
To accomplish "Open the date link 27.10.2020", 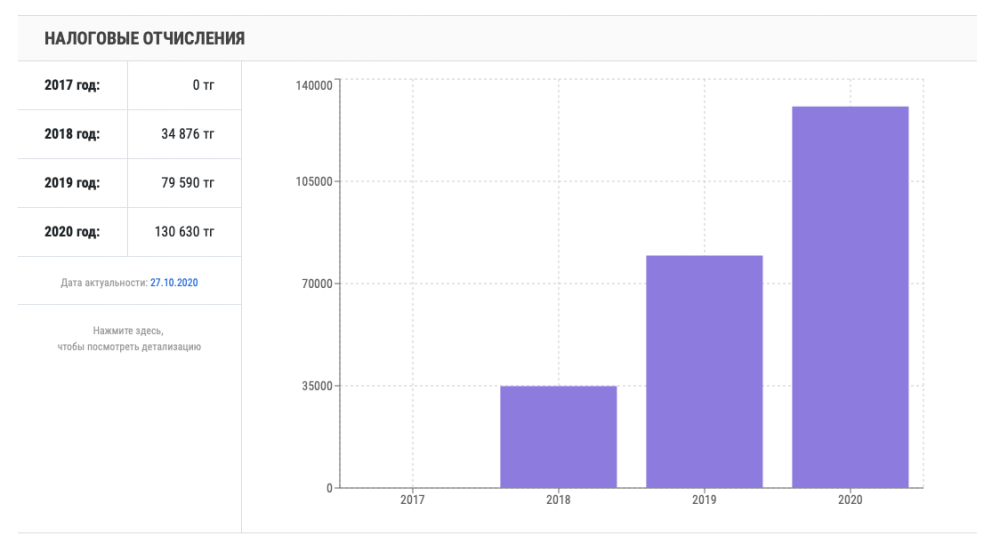I will (174, 283).
